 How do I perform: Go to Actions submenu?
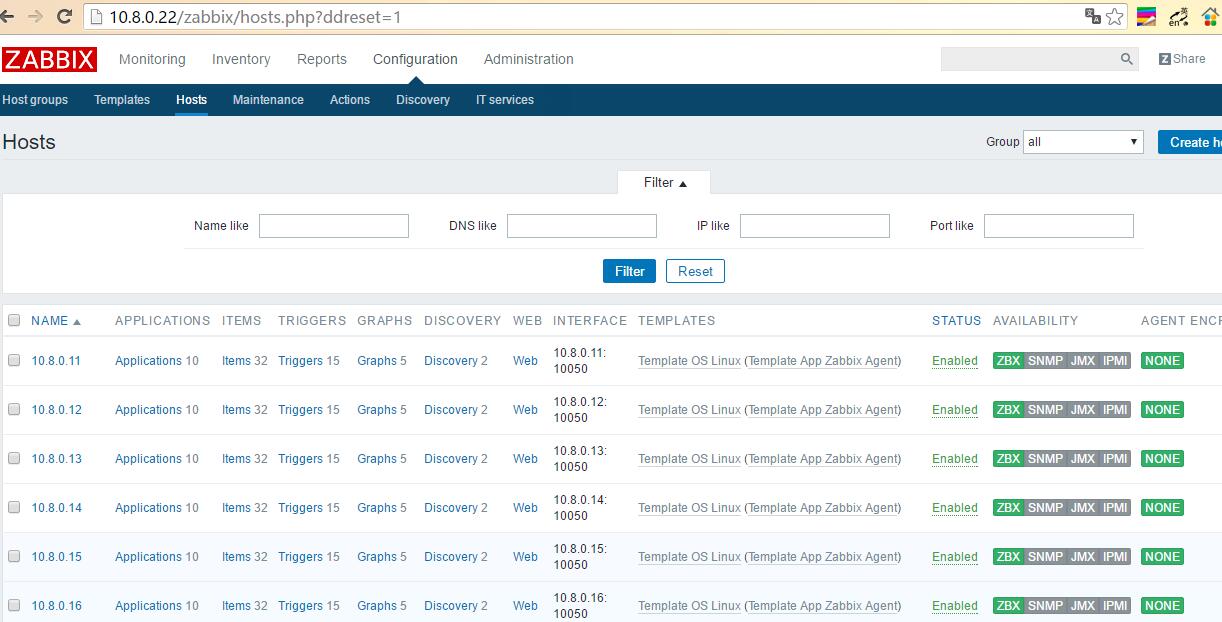[350, 100]
